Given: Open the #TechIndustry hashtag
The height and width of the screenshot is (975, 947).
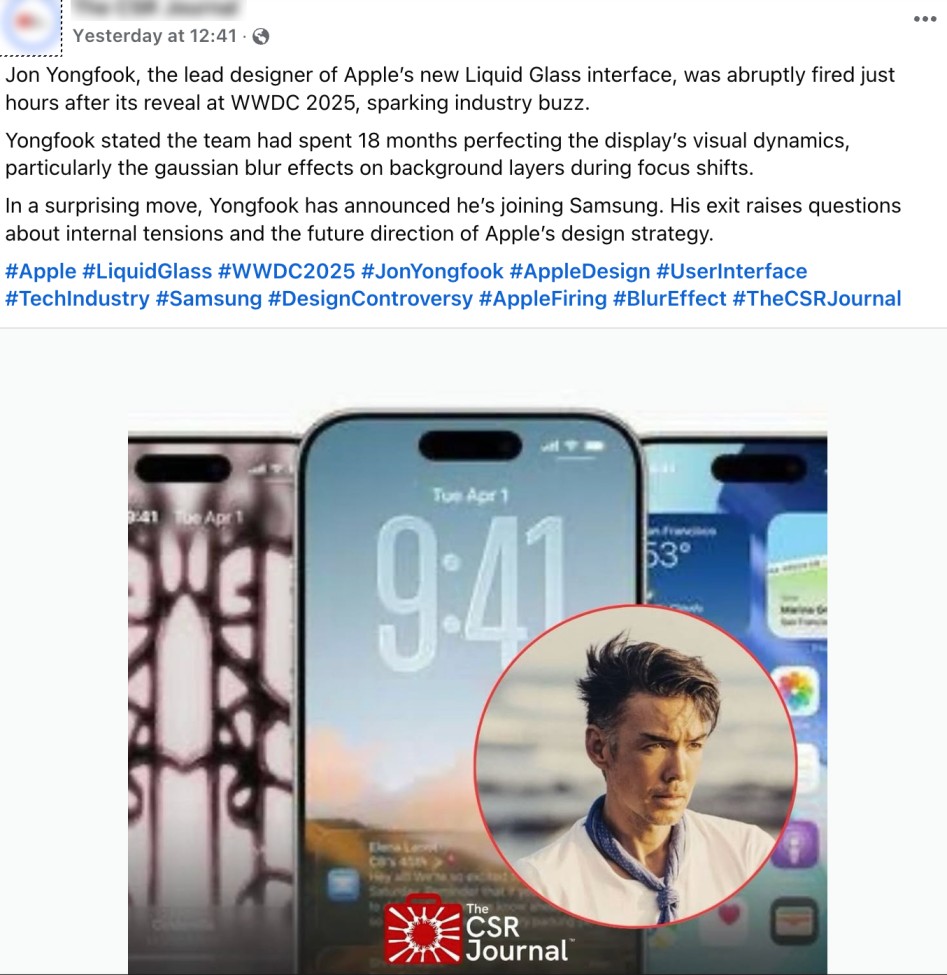Looking at the screenshot, I should click(x=78, y=298).
